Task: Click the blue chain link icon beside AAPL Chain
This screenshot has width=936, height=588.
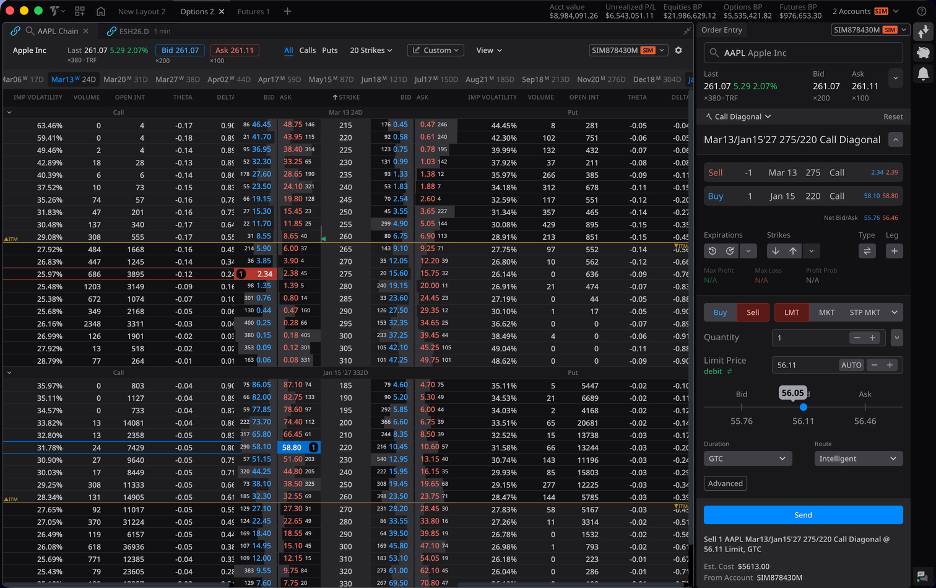Action: tap(15, 31)
